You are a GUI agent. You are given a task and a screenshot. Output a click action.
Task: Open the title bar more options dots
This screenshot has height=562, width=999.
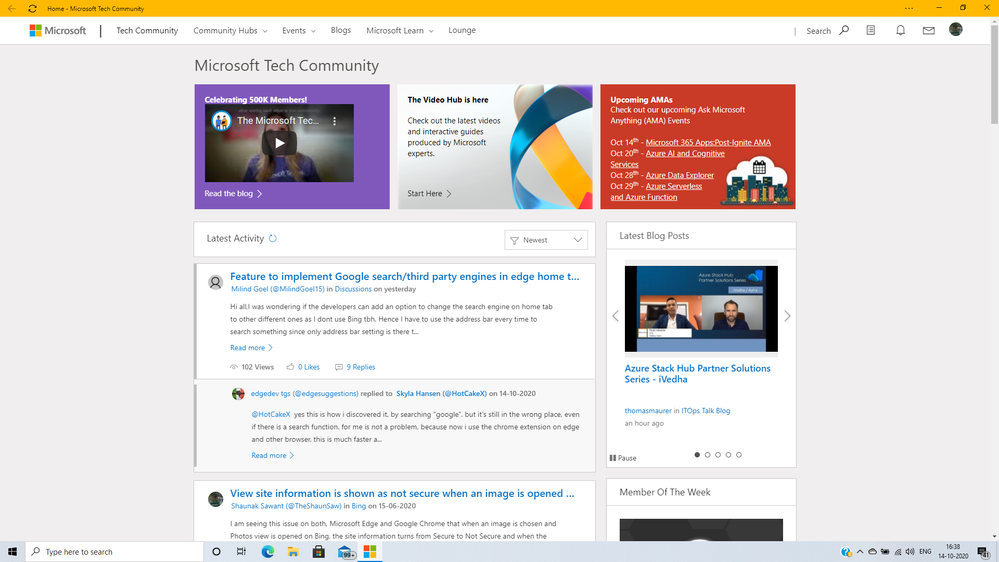[x=909, y=8]
